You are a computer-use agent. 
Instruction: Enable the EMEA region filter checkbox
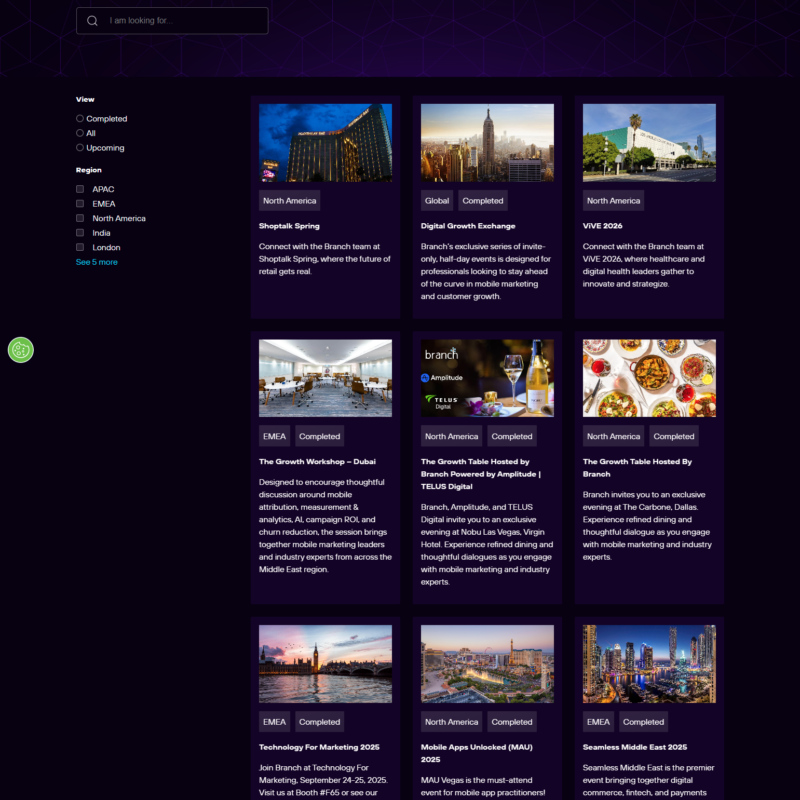(x=80, y=204)
